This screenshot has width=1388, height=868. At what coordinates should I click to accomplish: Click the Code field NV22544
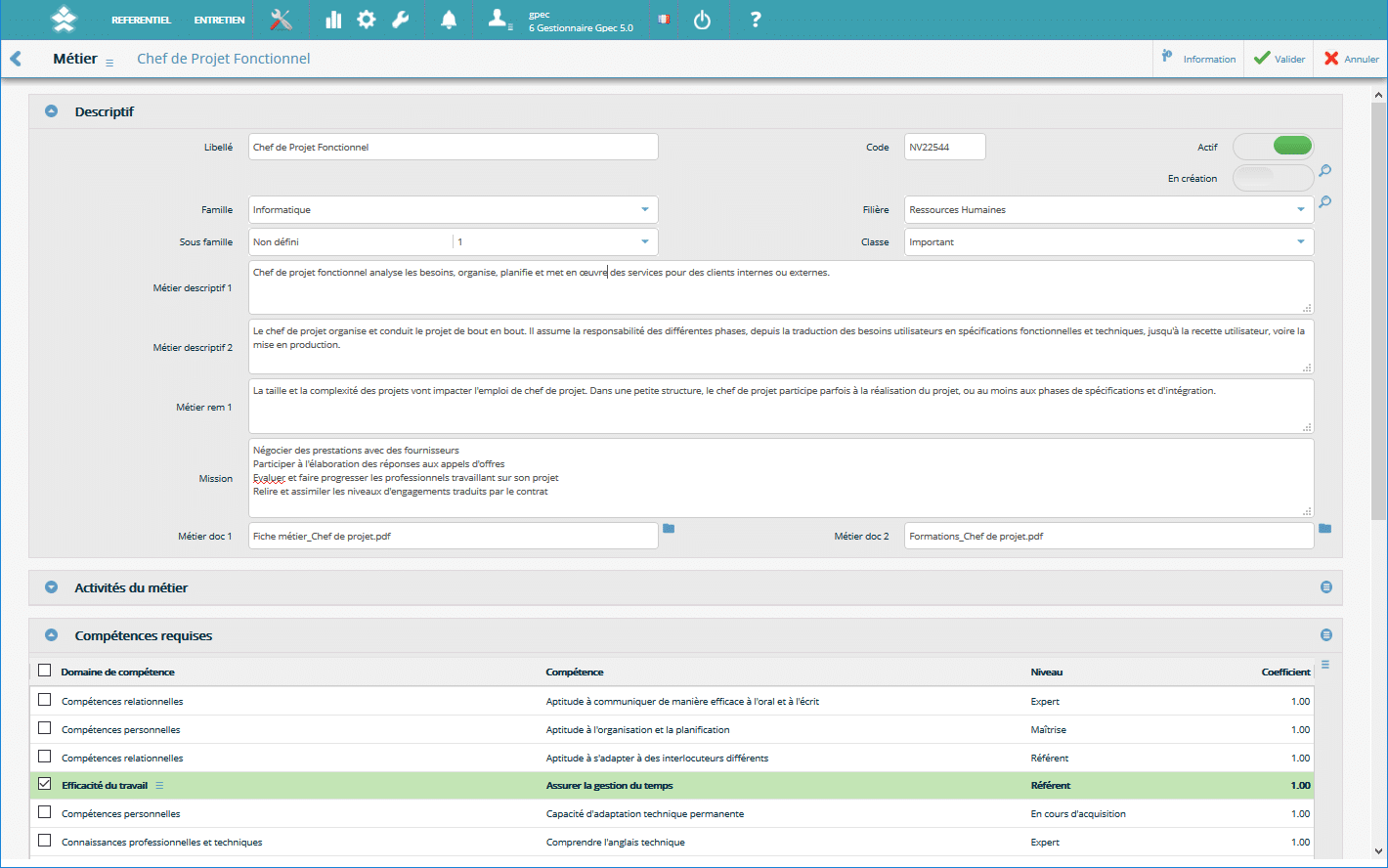[945, 147]
